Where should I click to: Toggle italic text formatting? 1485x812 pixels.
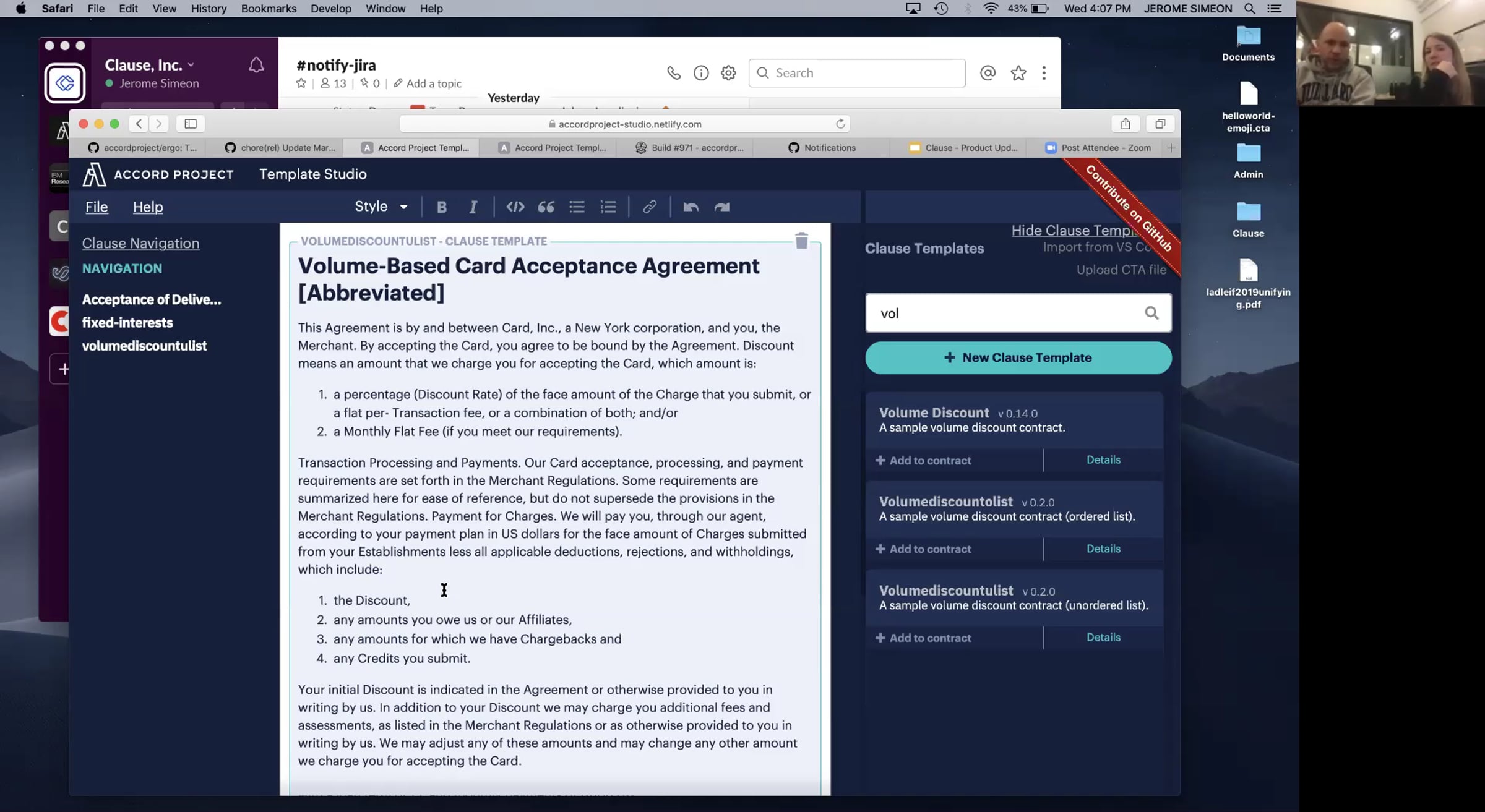(x=473, y=207)
